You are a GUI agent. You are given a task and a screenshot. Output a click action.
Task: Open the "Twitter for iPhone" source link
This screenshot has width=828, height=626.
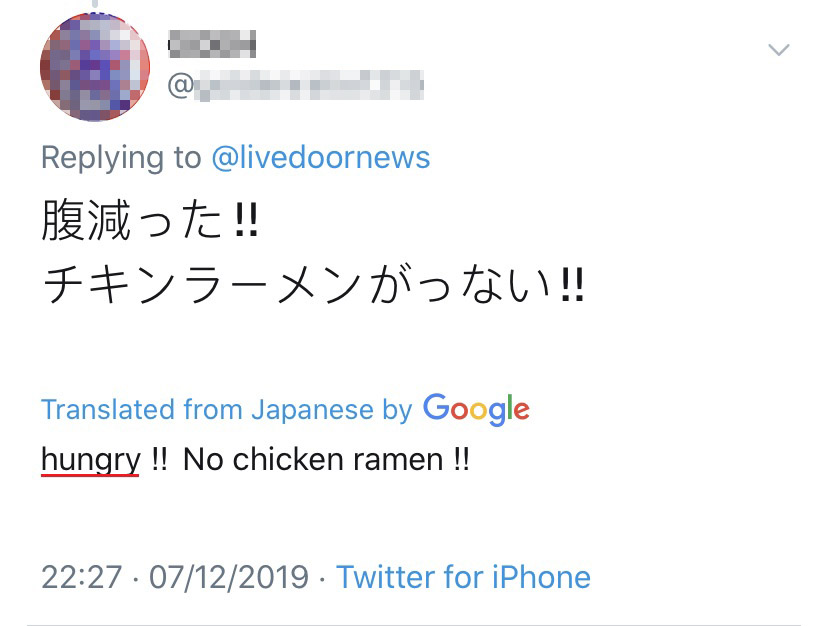click(x=463, y=577)
